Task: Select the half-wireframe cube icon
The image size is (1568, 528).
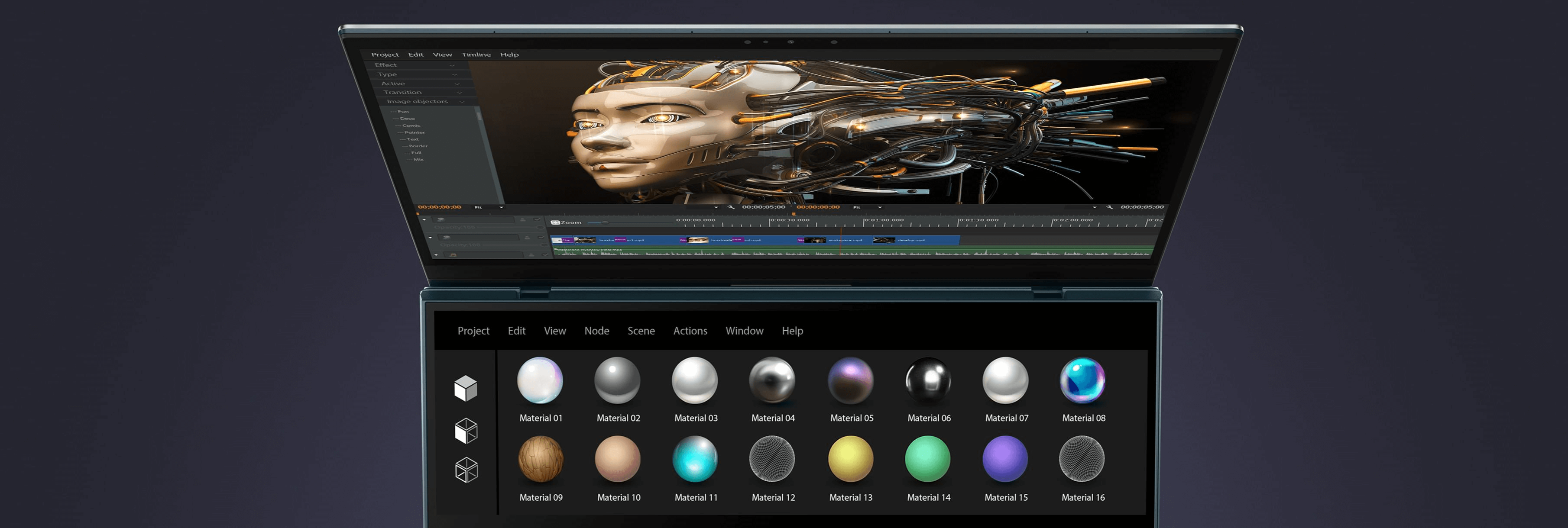Action: tap(466, 431)
